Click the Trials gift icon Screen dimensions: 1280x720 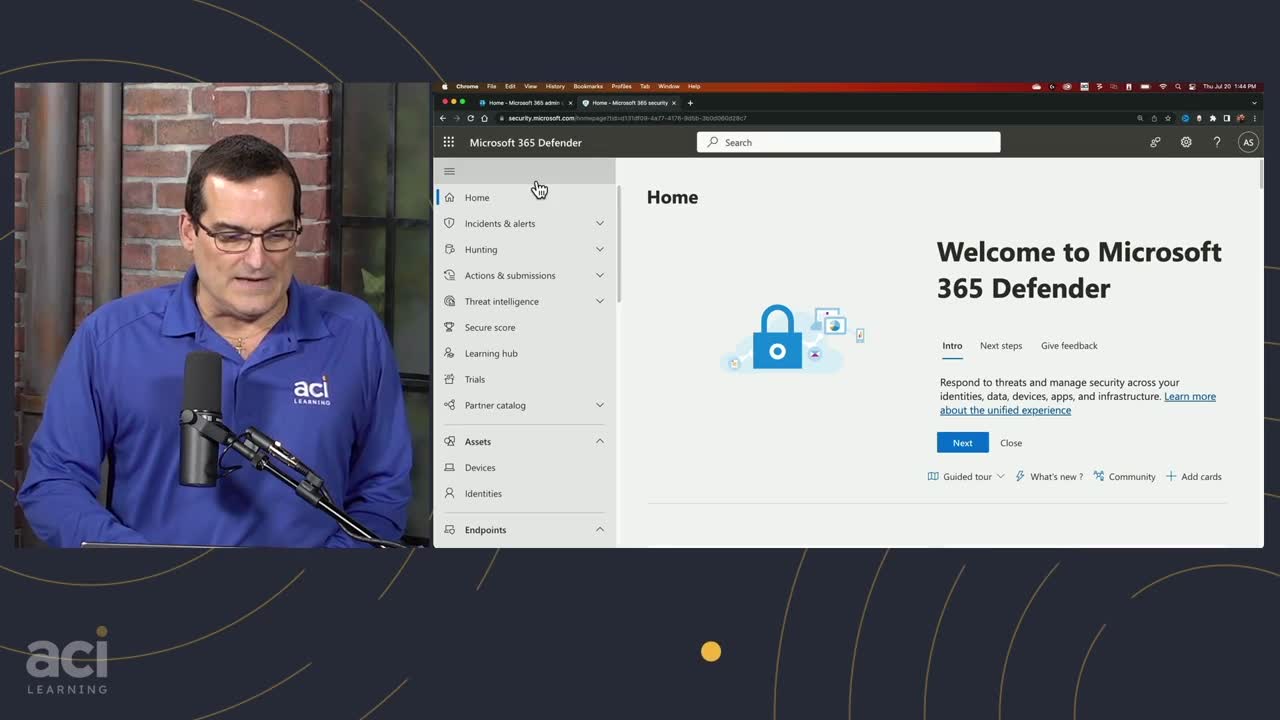coord(449,379)
